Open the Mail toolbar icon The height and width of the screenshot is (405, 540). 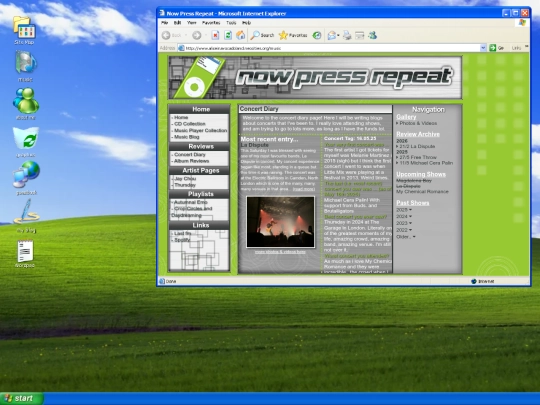click(x=332, y=35)
